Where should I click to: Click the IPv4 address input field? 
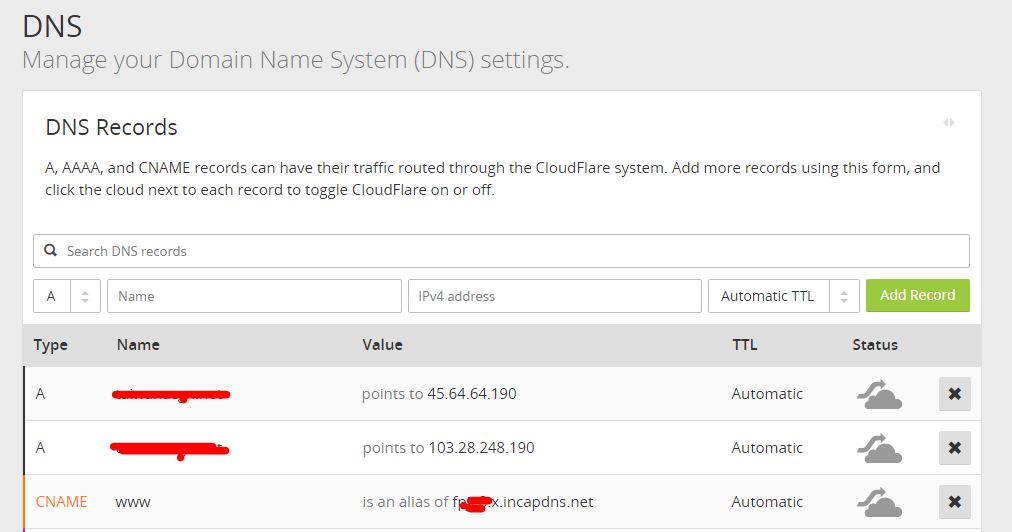click(554, 296)
